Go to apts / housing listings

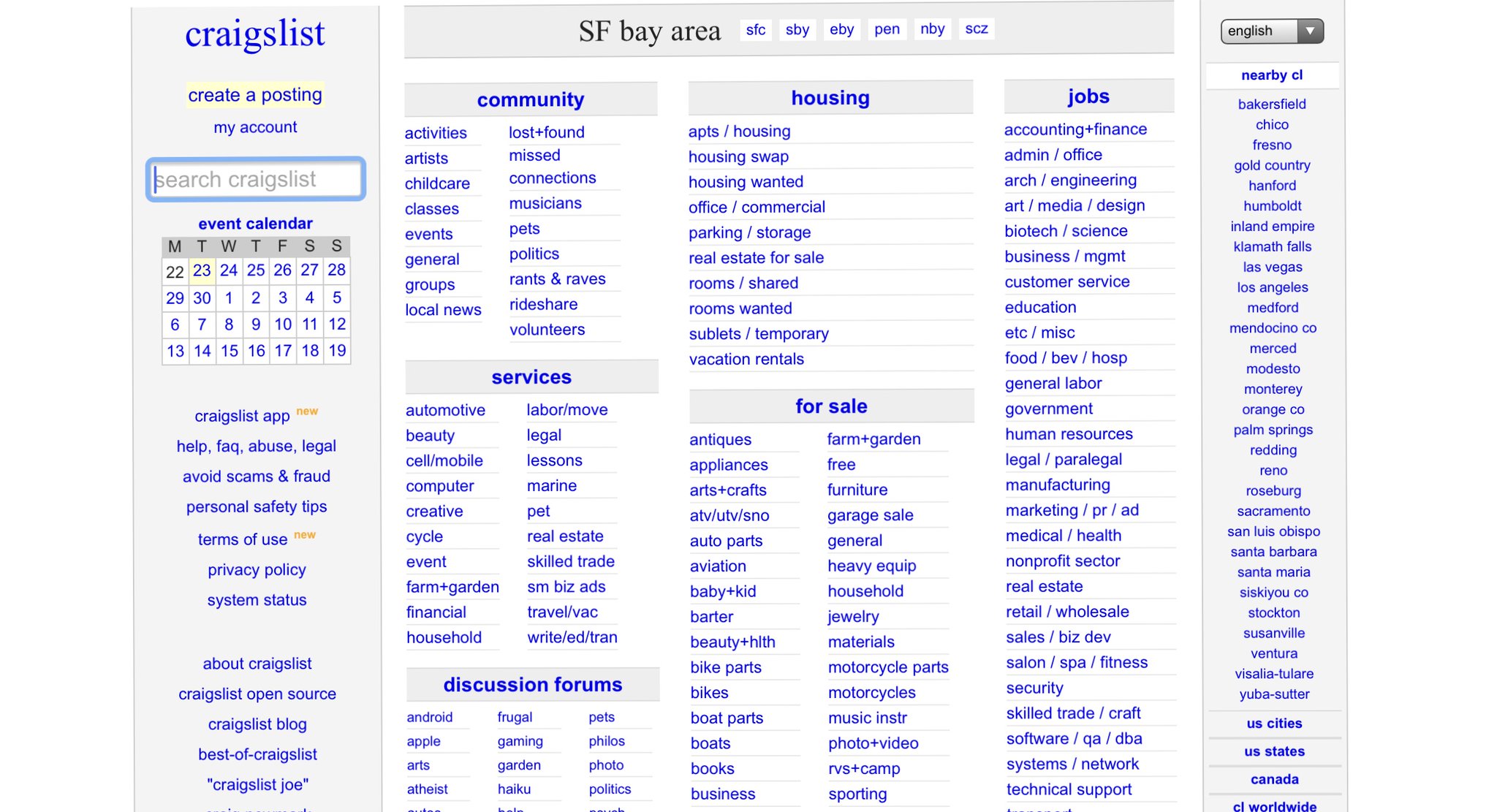pos(739,132)
